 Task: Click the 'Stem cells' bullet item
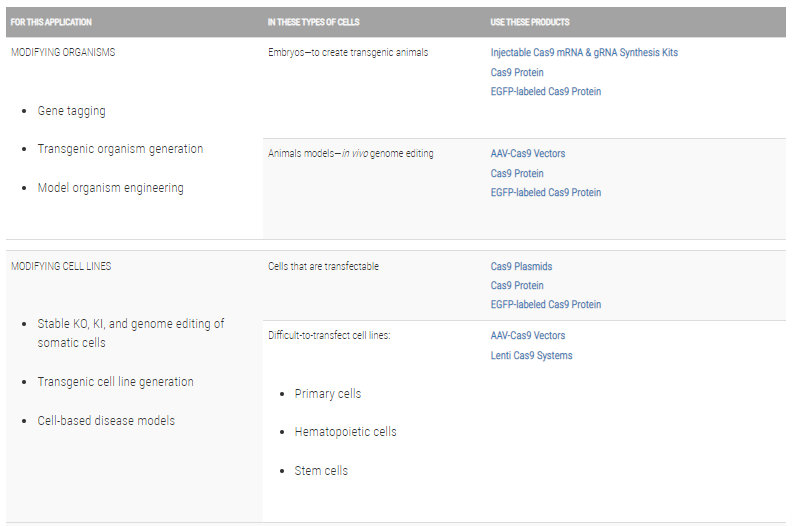321,471
